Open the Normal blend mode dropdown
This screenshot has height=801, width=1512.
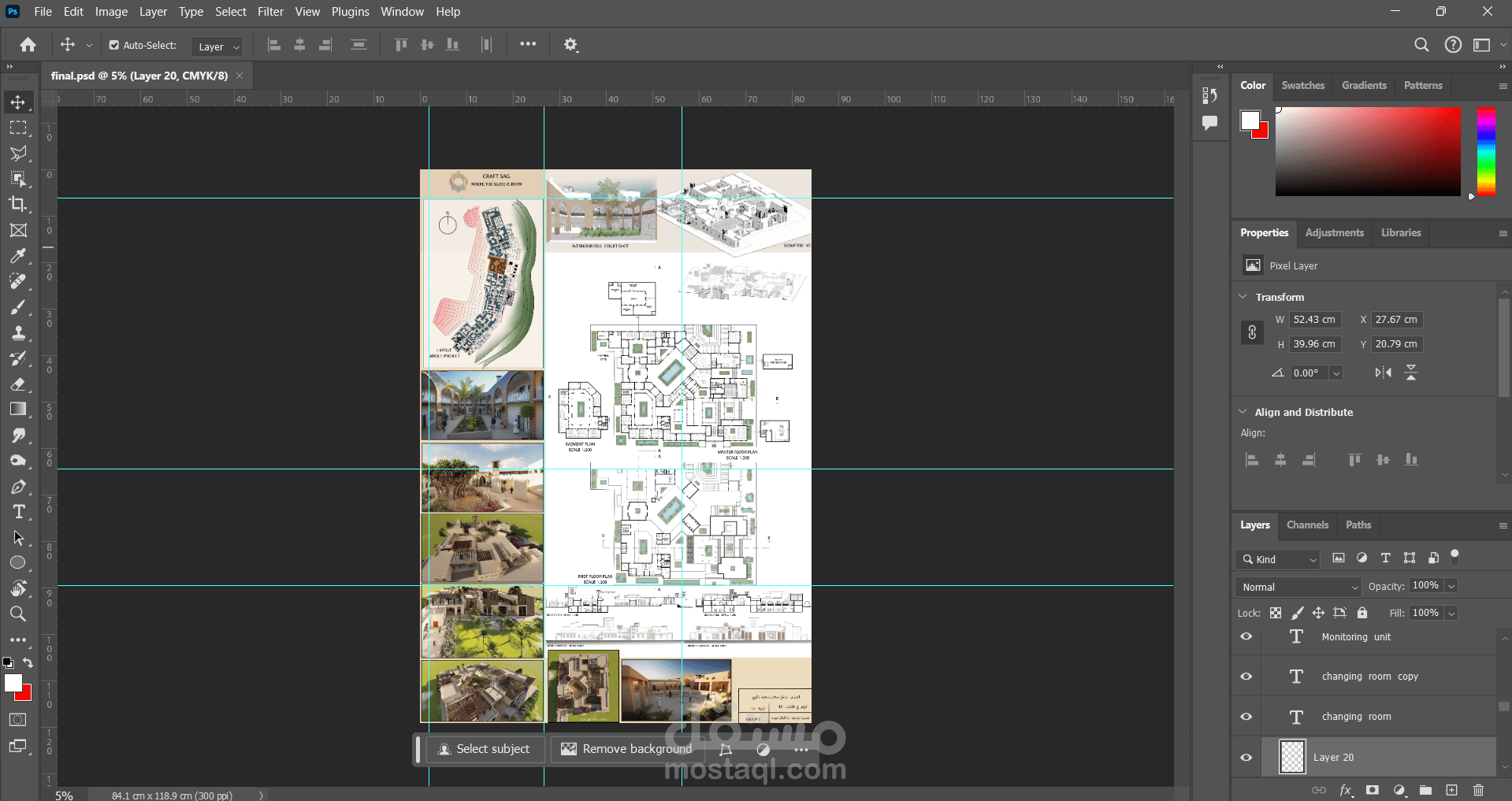(x=1298, y=587)
